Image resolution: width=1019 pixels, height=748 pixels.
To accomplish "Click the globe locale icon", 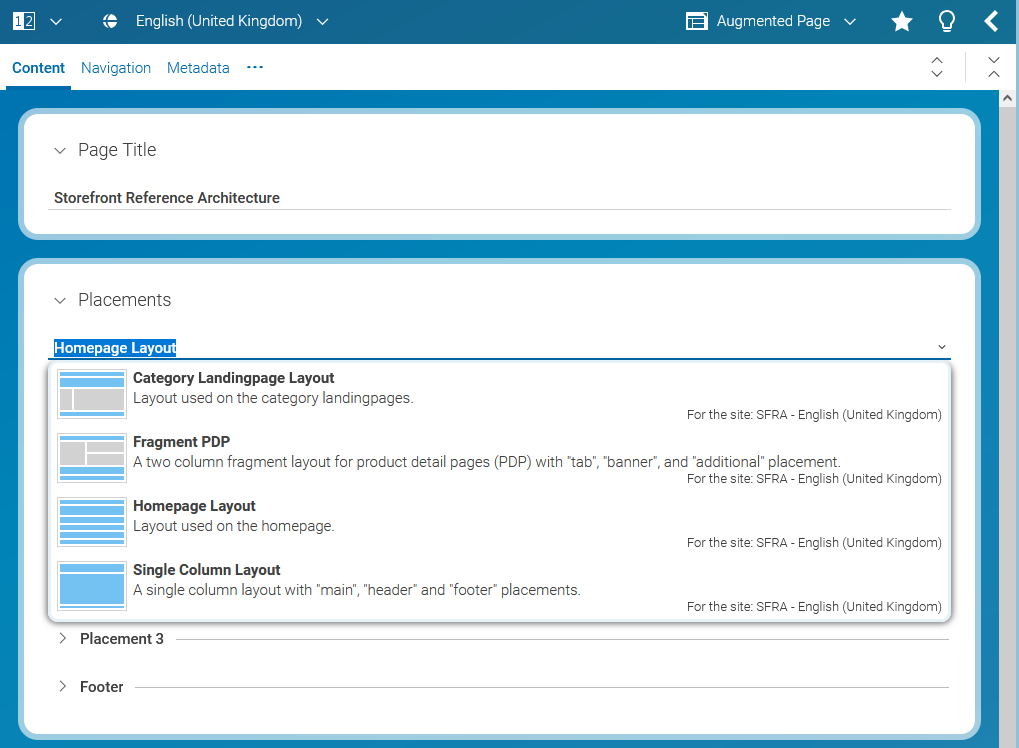I will point(111,21).
